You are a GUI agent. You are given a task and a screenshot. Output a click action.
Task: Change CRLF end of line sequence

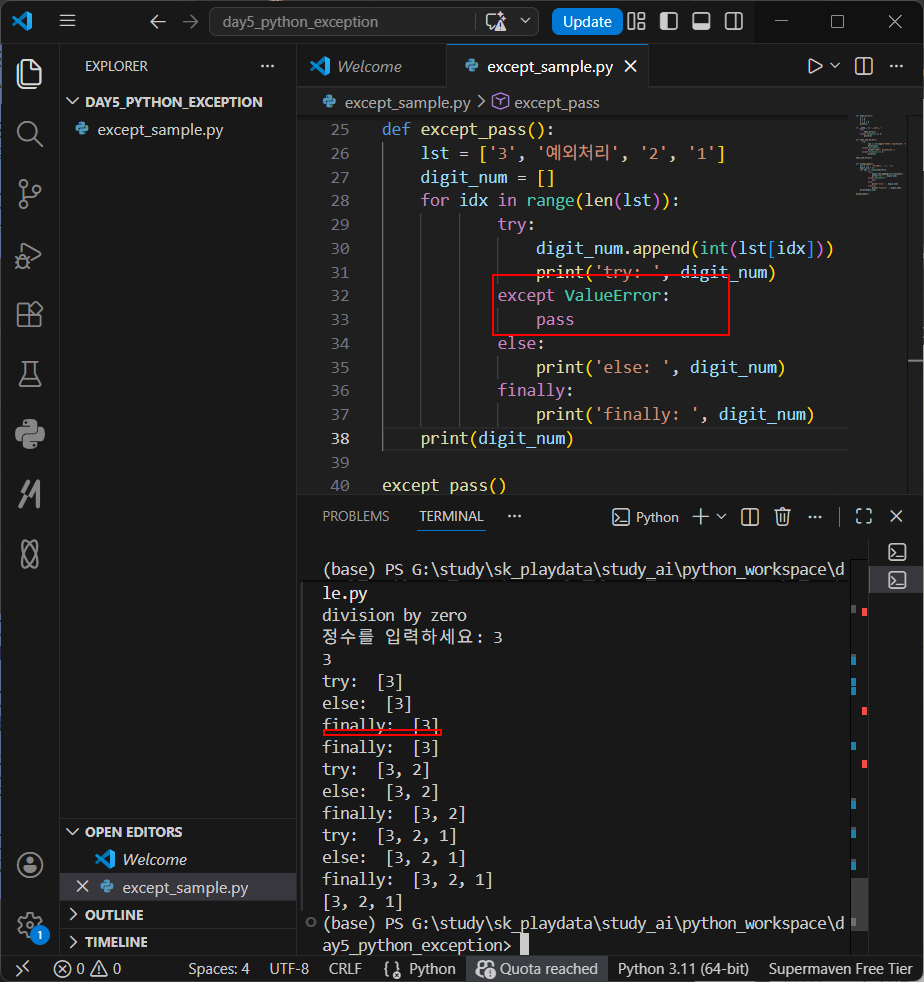[x=345, y=969]
